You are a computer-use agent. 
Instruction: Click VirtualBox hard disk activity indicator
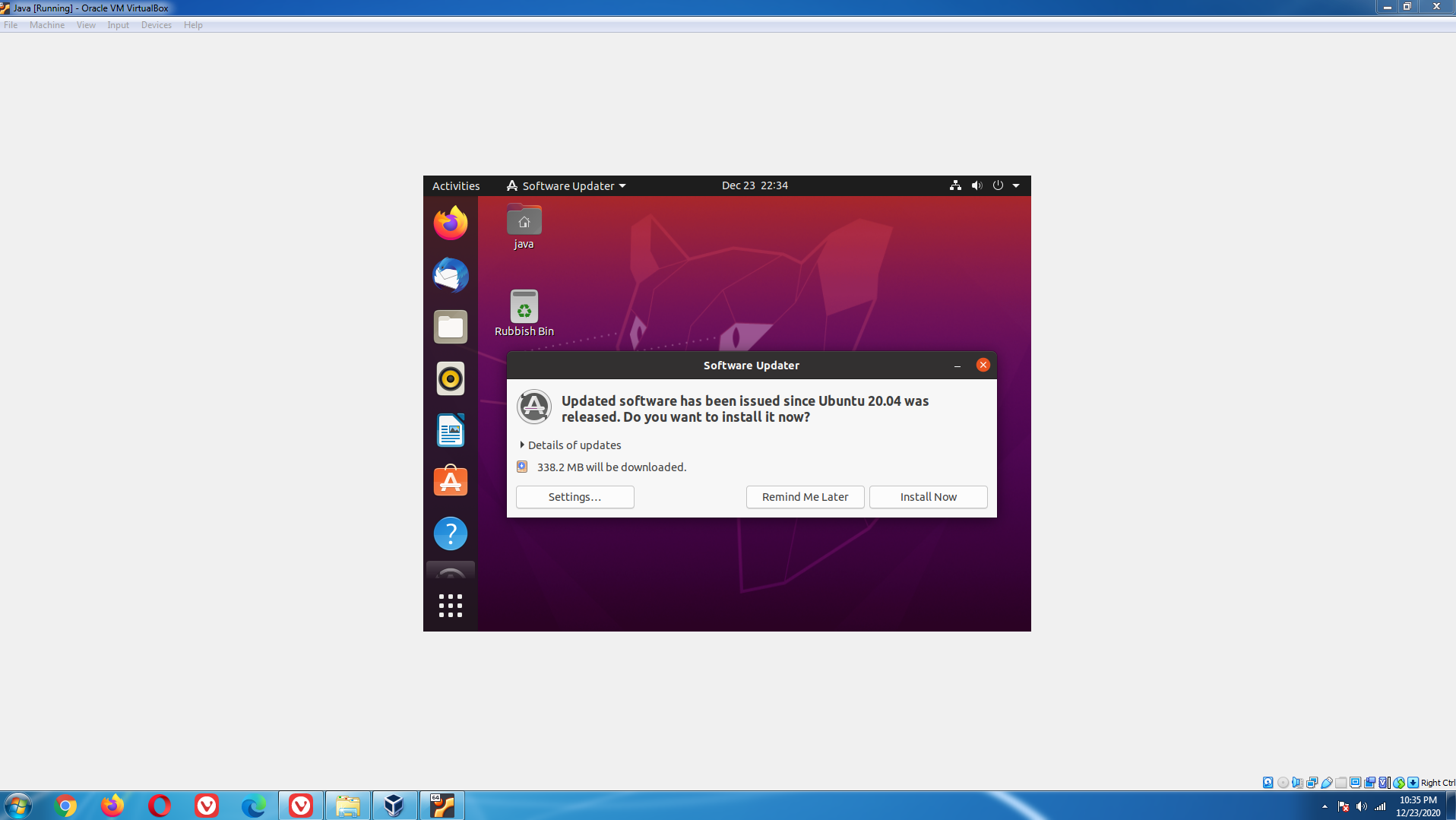point(1268,782)
